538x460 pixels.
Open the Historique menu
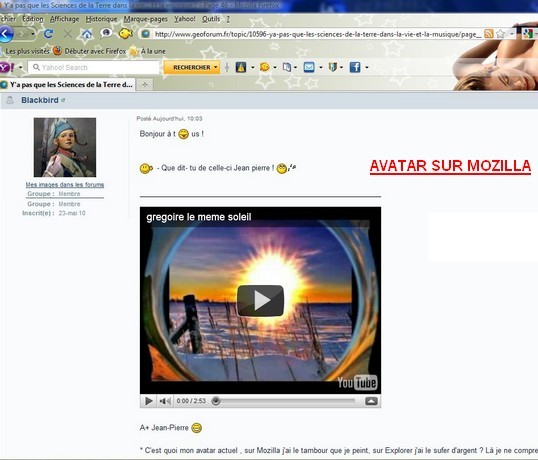[101, 19]
